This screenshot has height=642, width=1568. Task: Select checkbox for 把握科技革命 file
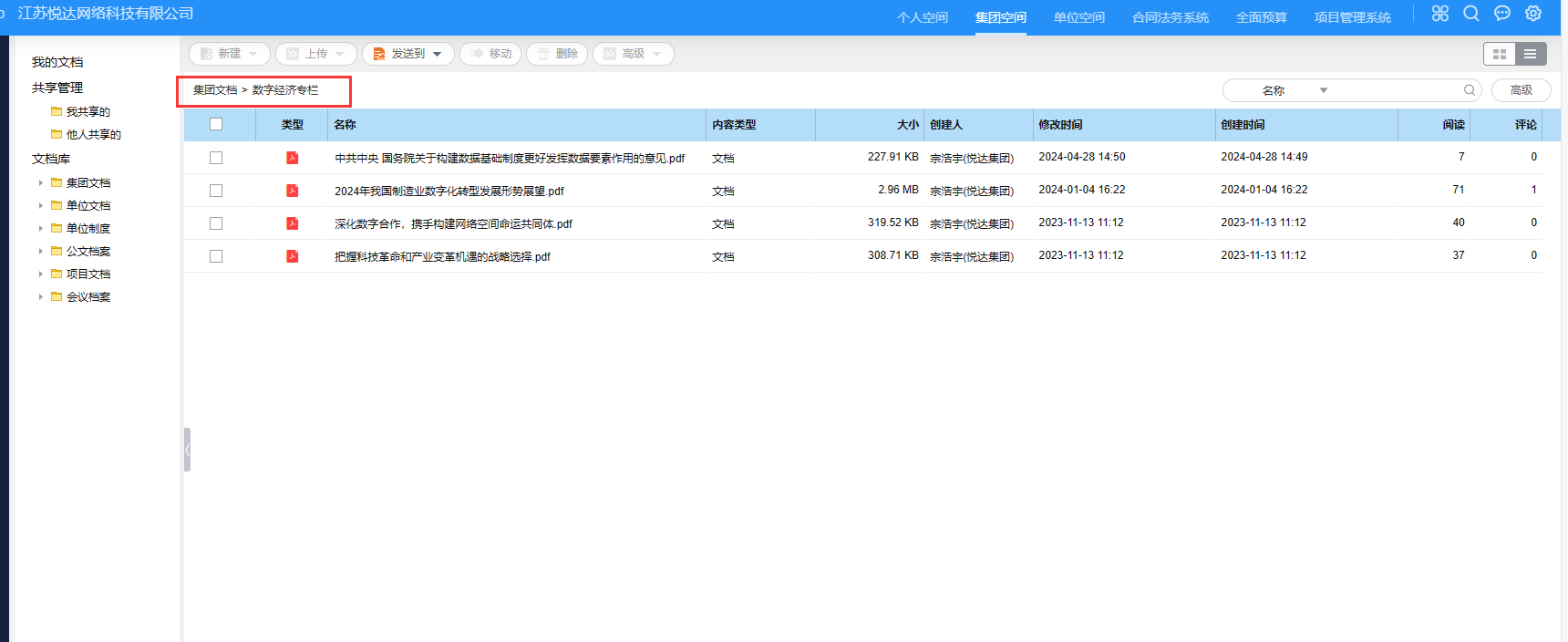tap(216, 256)
